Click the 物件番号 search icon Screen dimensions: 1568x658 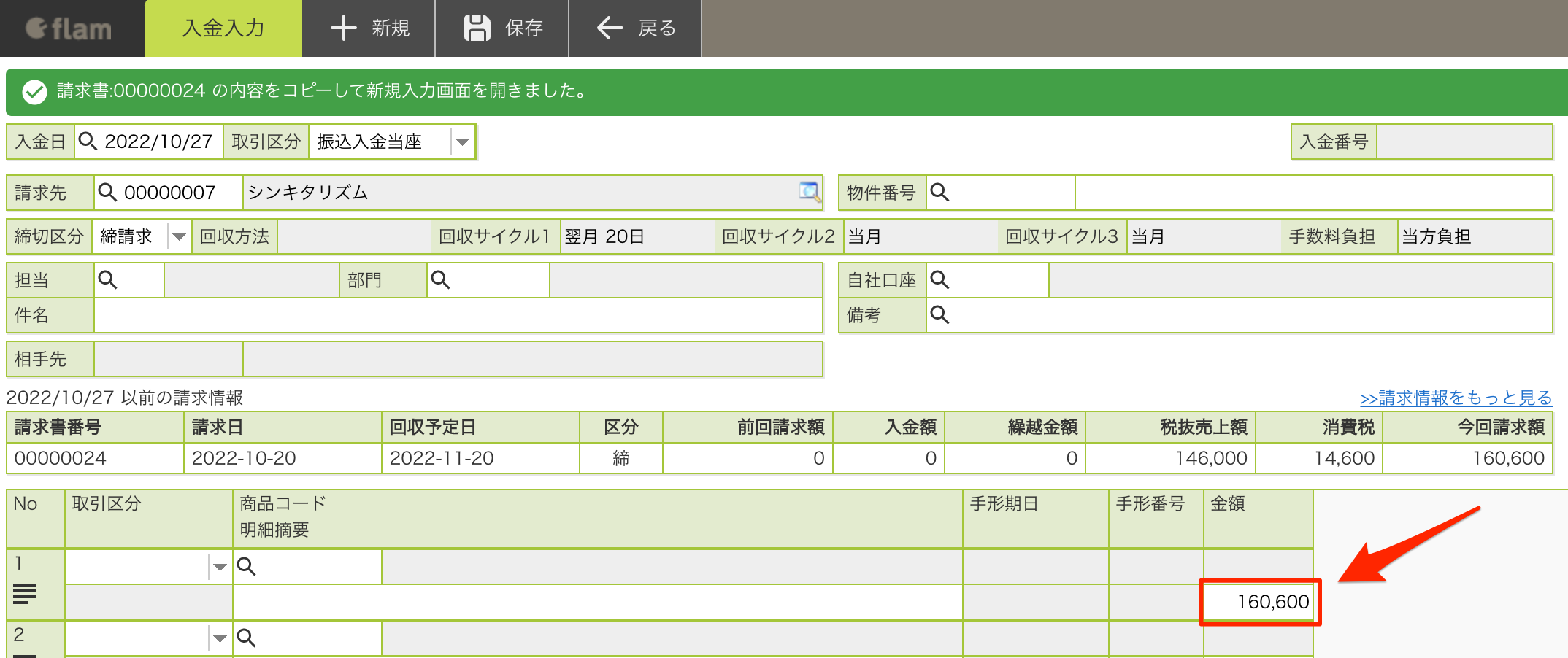coord(939,192)
